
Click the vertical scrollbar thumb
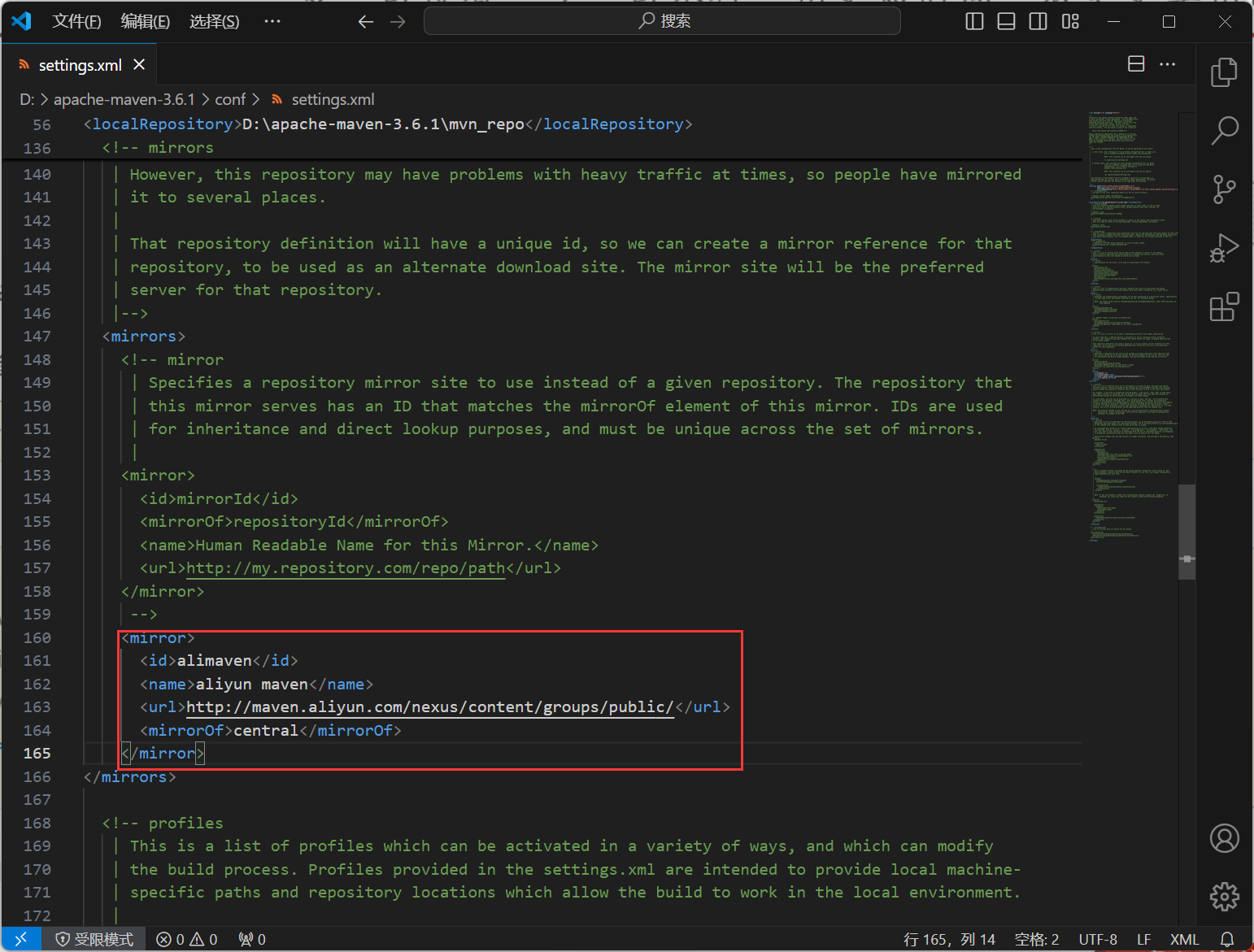click(x=1187, y=533)
